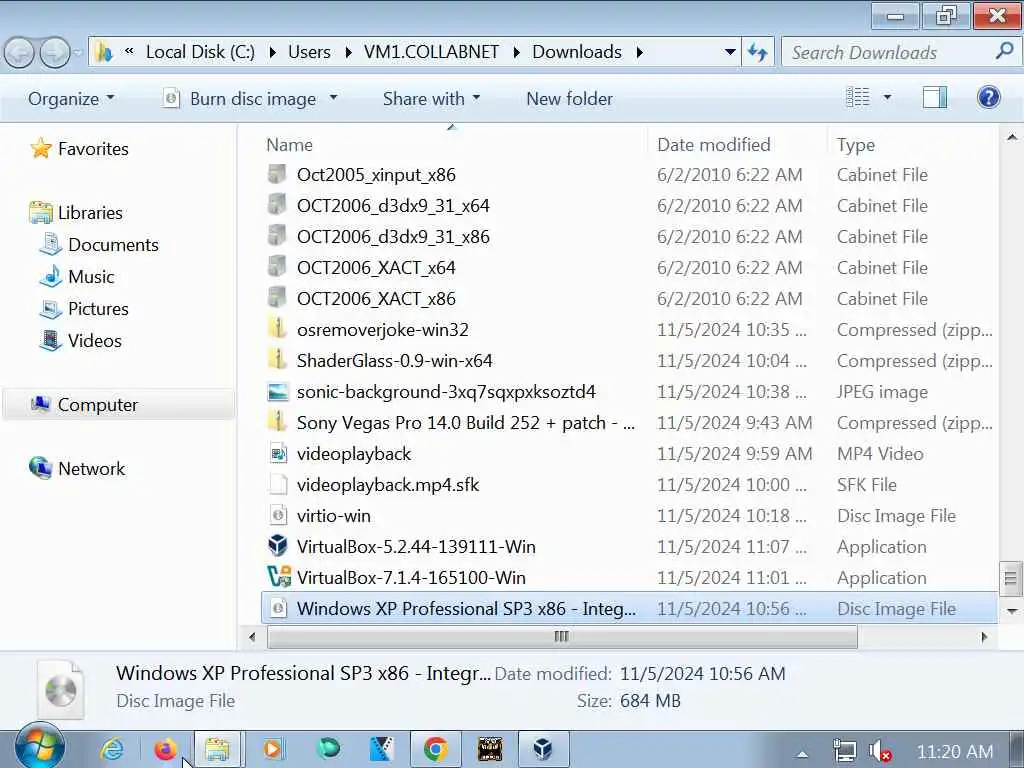The height and width of the screenshot is (768, 1024).
Task: Expand the arrow after Downloads breadcrumb
Action: point(639,52)
